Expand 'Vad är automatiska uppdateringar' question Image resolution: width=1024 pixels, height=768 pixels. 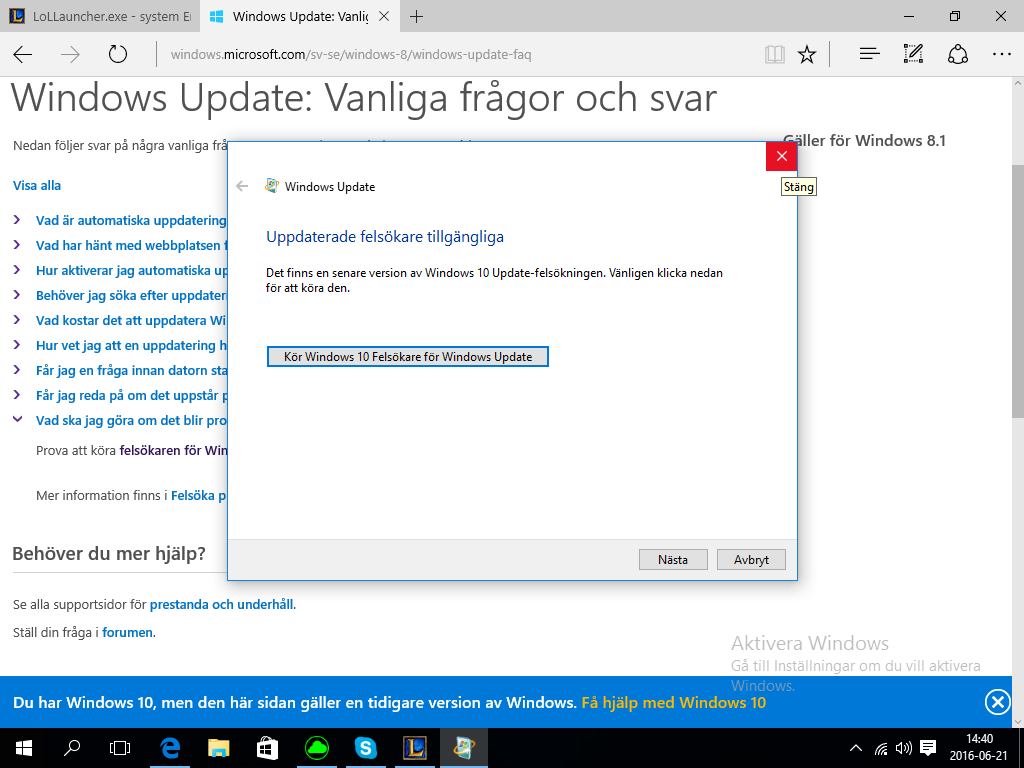[x=131, y=221]
